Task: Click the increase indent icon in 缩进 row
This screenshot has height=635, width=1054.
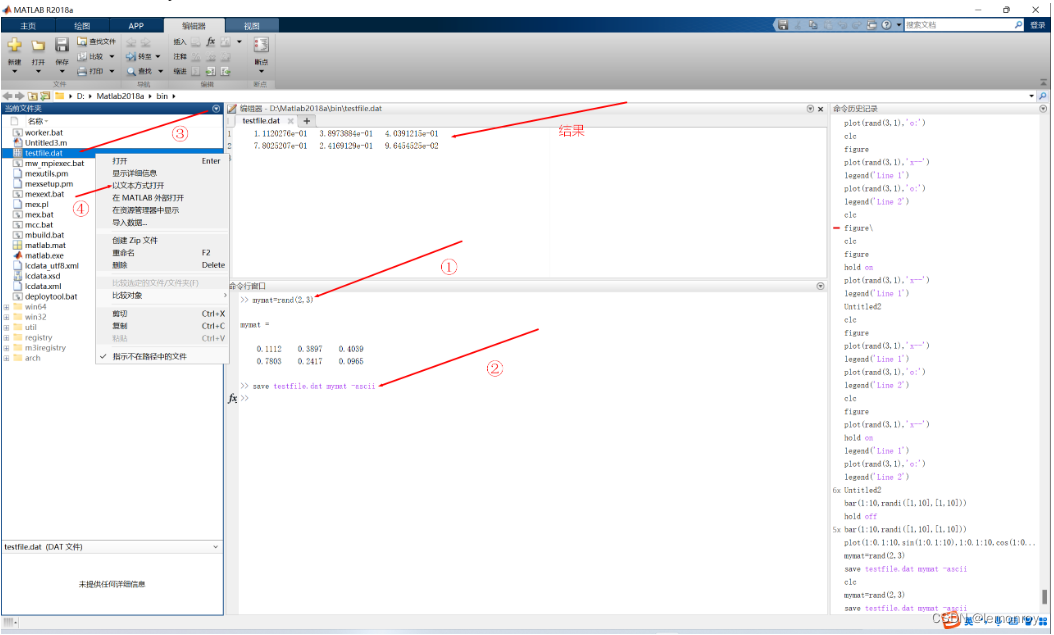Action: click(210, 71)
